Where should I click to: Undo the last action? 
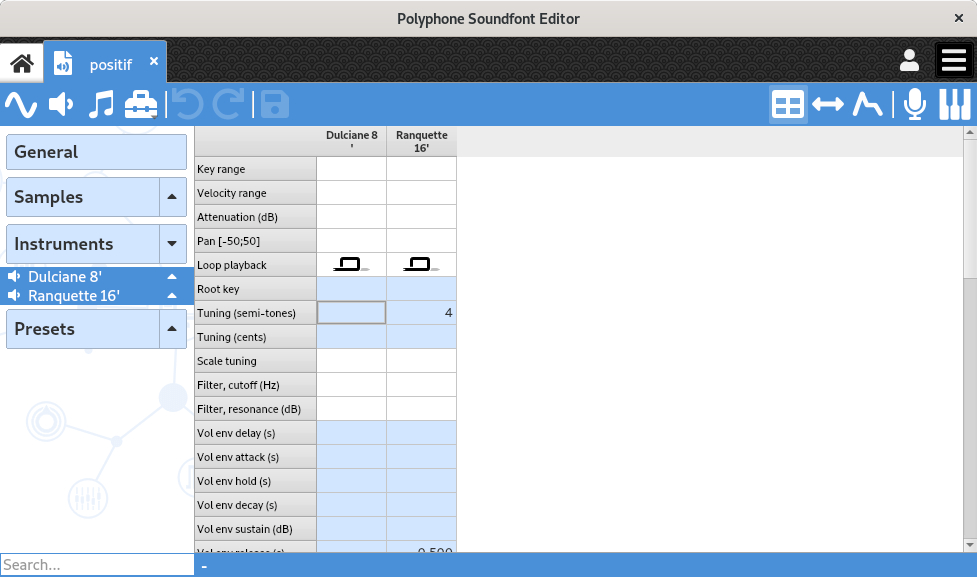[188, 104]
